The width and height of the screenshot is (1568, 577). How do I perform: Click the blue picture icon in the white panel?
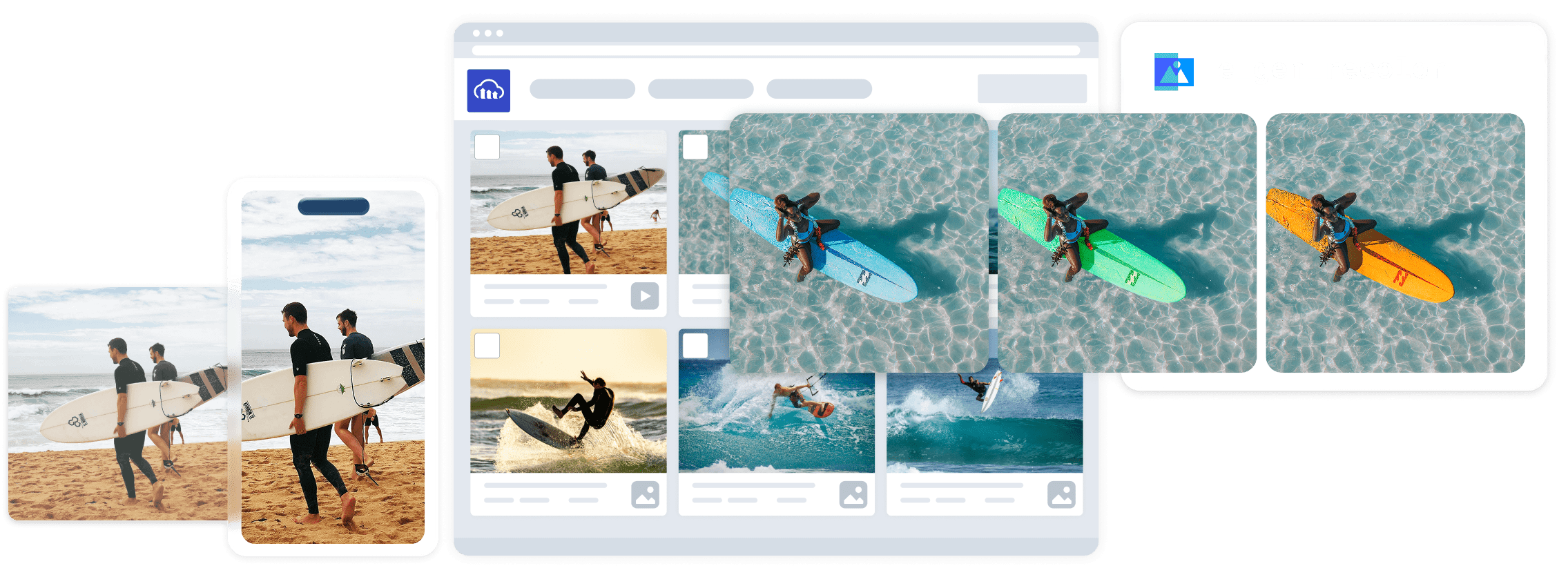(x=1173, y=72)
